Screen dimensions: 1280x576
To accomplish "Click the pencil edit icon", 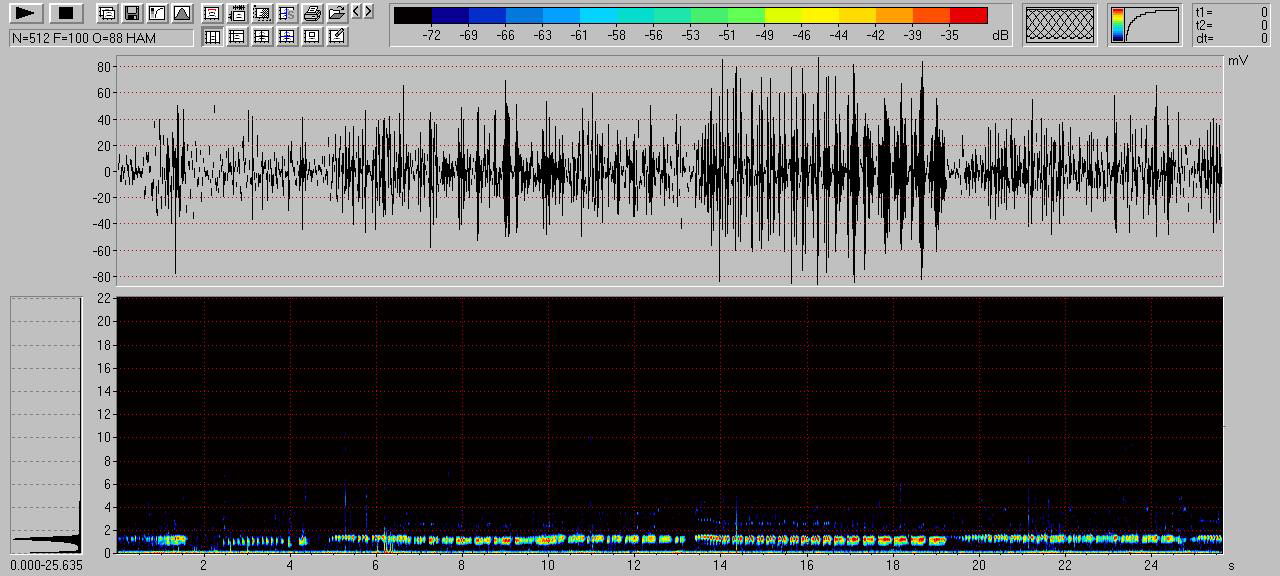I will pos(337,36).
